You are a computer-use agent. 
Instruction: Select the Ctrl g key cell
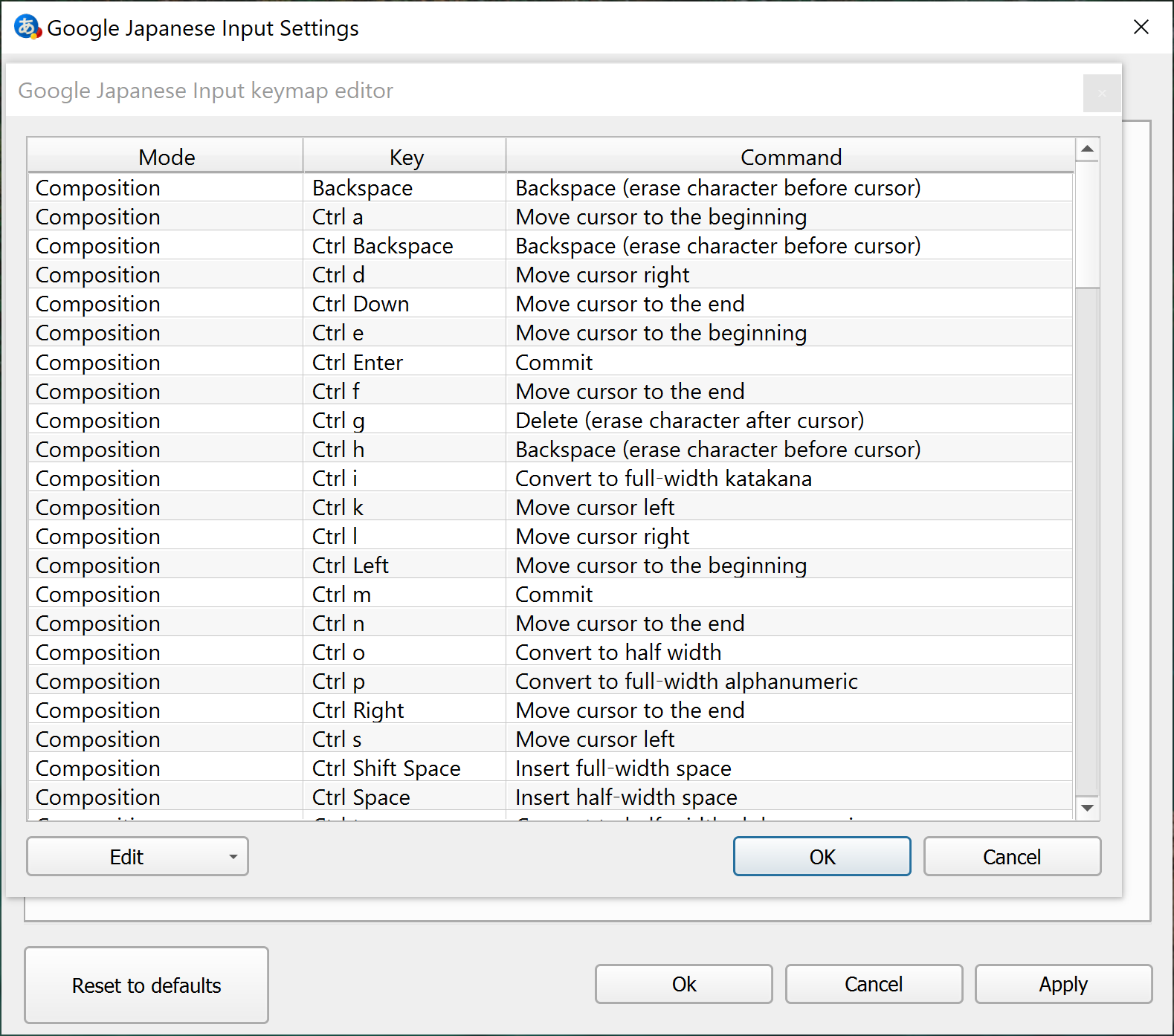tap(404, 421)
